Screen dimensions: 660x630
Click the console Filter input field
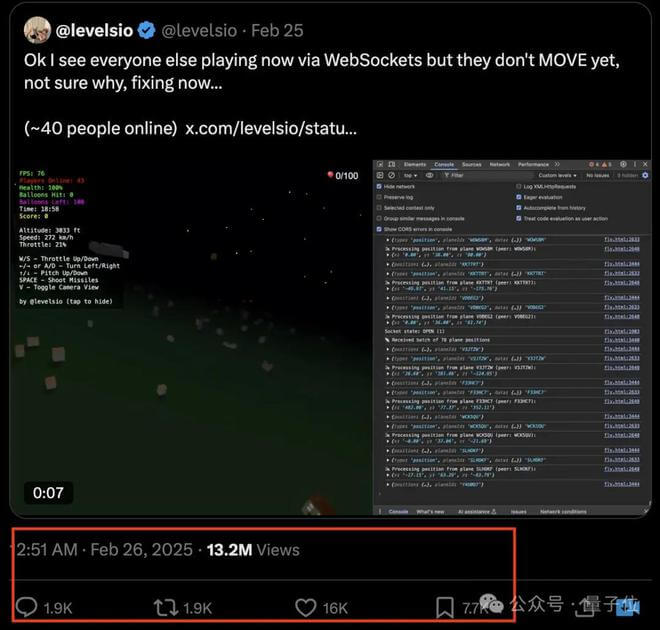pyautogui.click(x=486, y=175)
